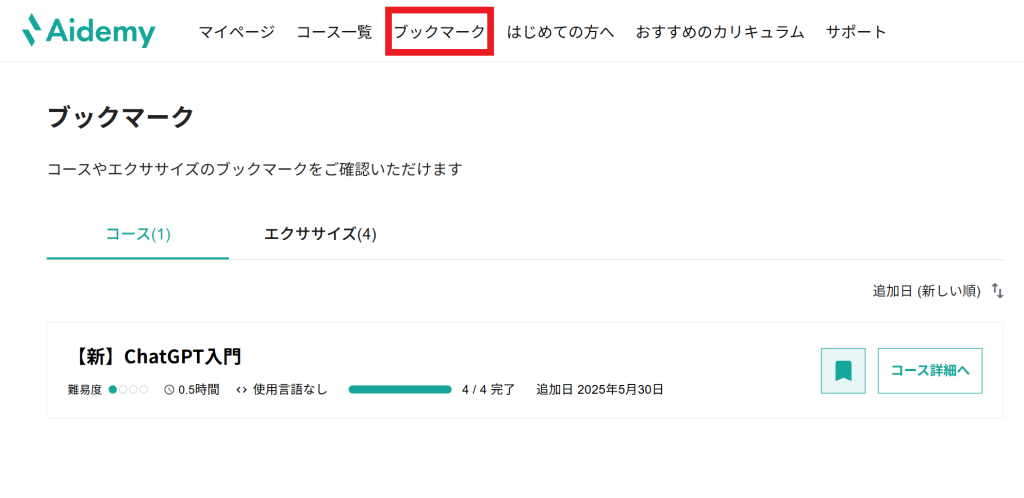Click the difficulty dots indicator
Viewport: 1024px width, 498px height.
pos(128,389)
